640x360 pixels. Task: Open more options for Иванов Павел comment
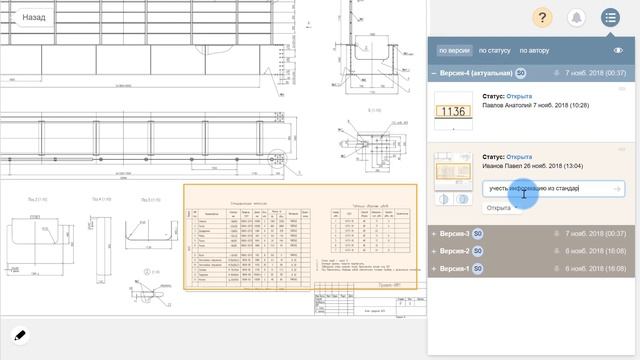(x=622, y=149)
